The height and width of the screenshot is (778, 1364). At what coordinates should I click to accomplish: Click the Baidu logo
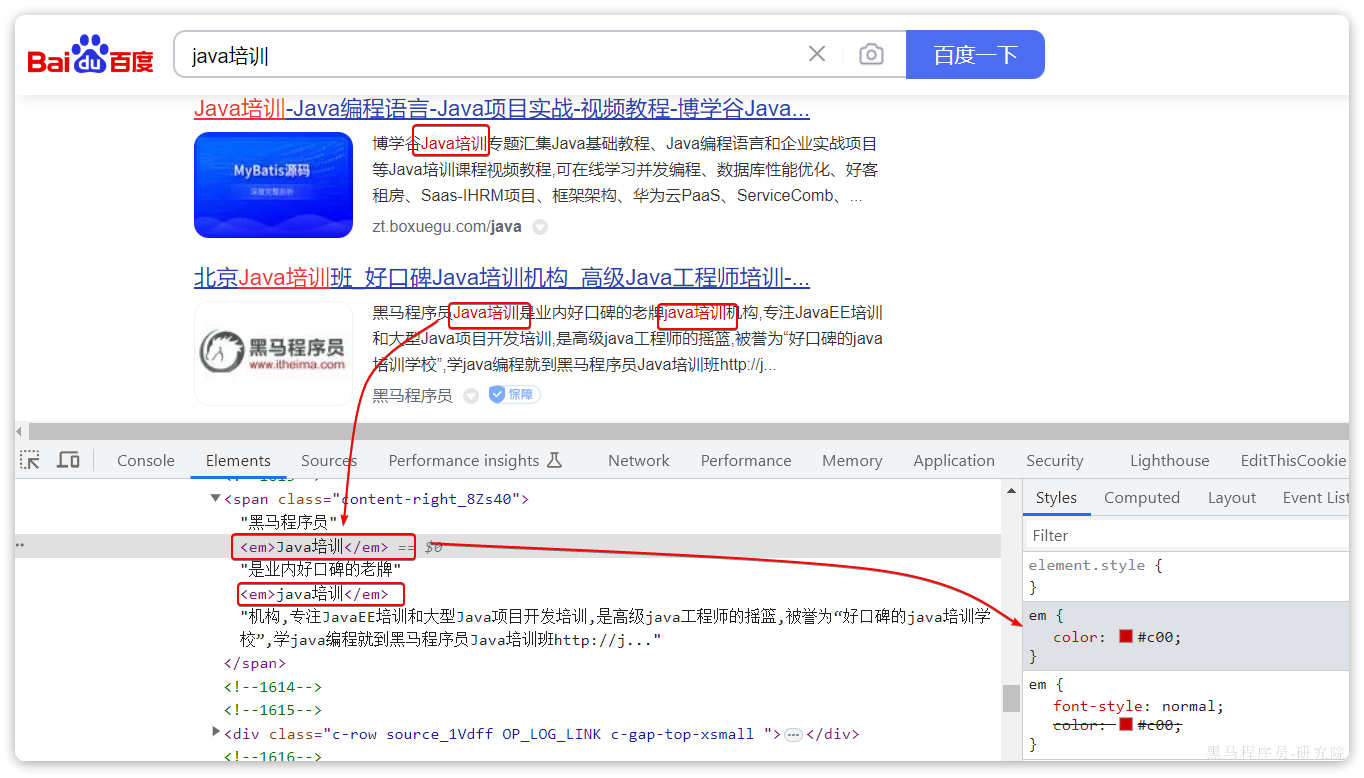[x=90, y=55]
